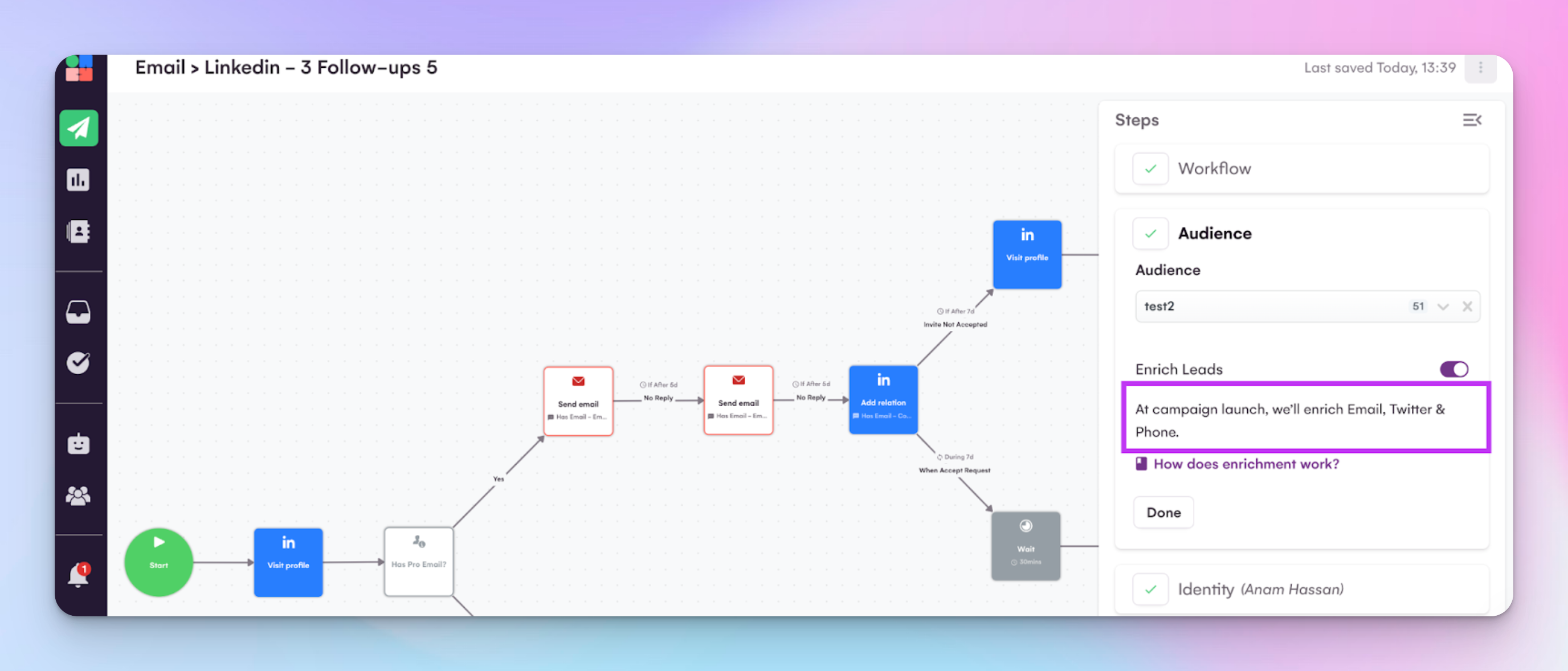Disable the Enrich Leads toggle
This screenshot has width=1568, height=671.
coord(1453,369)
